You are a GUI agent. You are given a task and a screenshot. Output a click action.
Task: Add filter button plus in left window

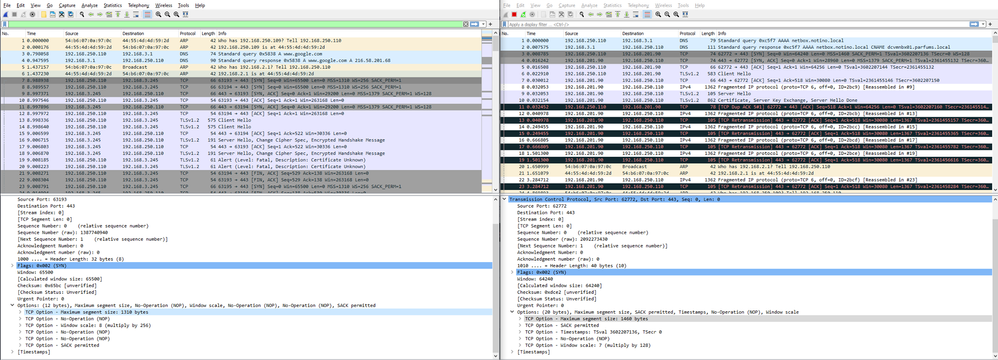[489, 24]
